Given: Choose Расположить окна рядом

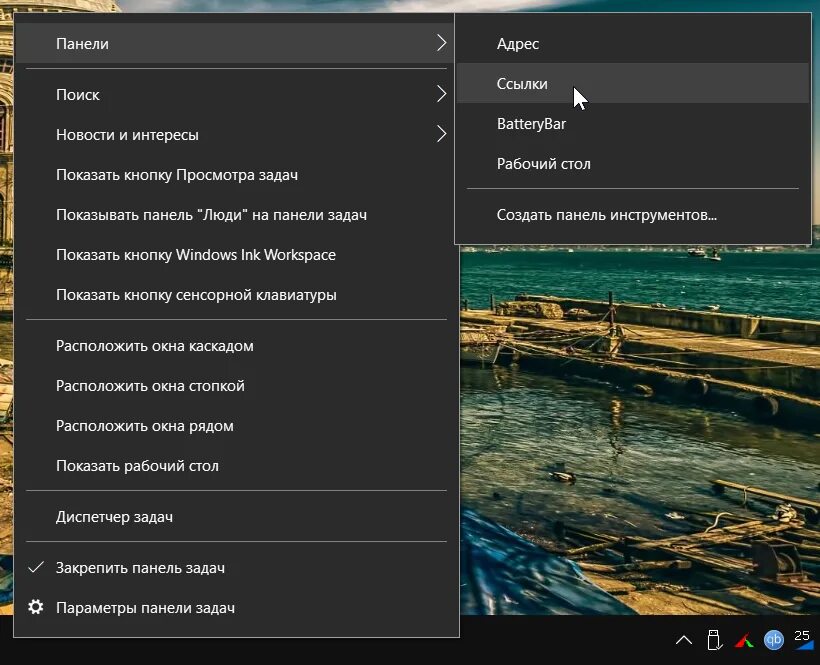Looking at the screenshot, I should (235, 426).
